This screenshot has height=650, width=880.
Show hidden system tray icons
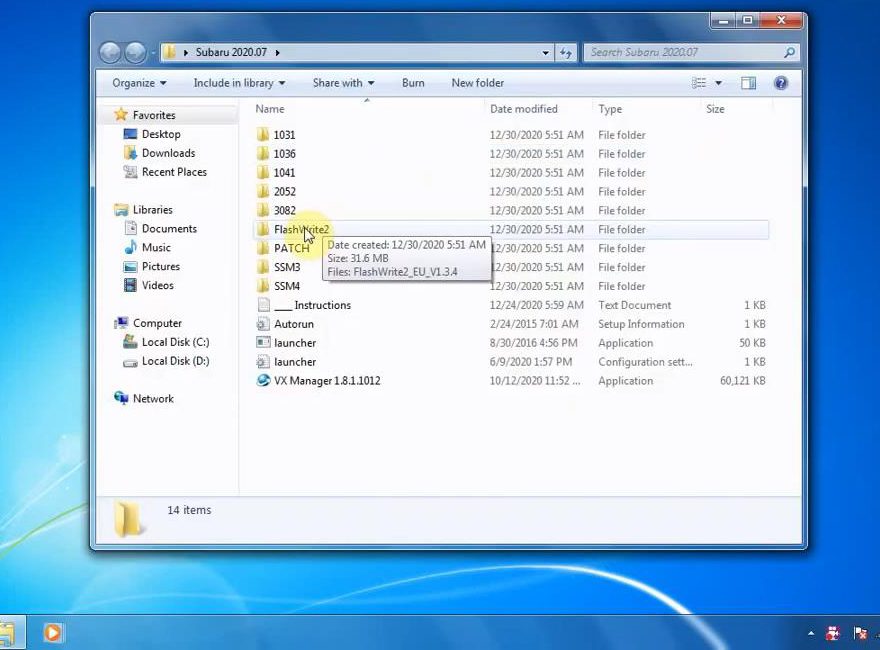pos(811,634)
